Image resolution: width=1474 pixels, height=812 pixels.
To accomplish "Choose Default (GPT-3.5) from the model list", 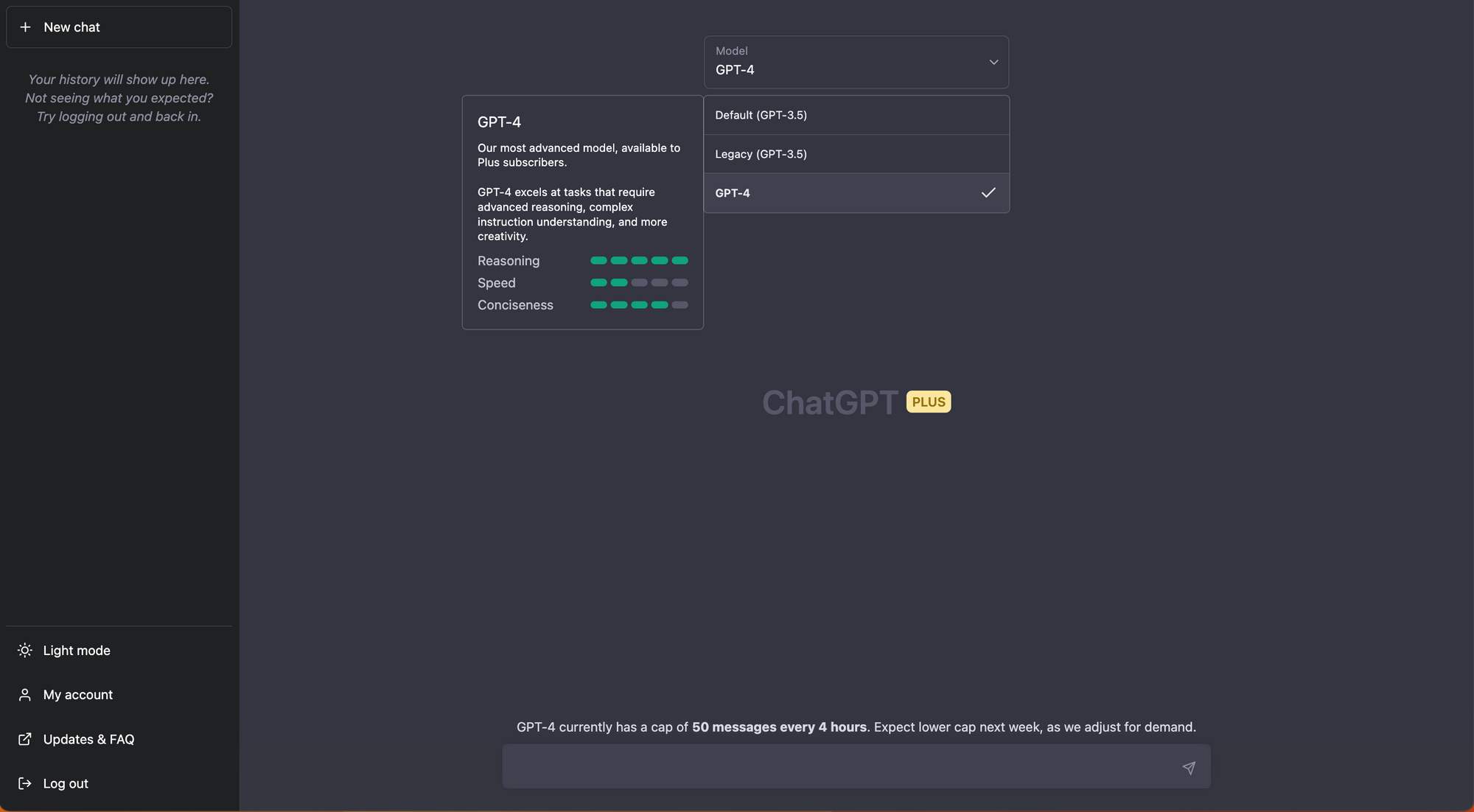I will point(761,115).
